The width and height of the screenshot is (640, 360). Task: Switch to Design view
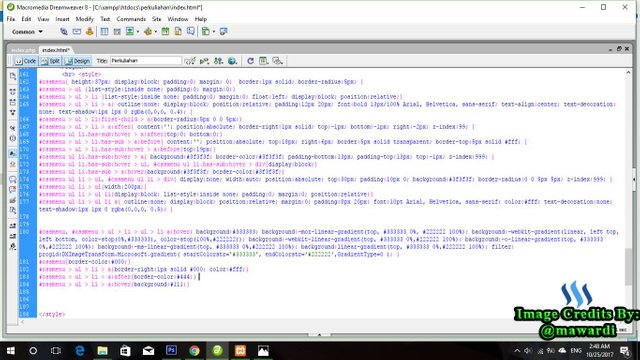pos(77,61)
